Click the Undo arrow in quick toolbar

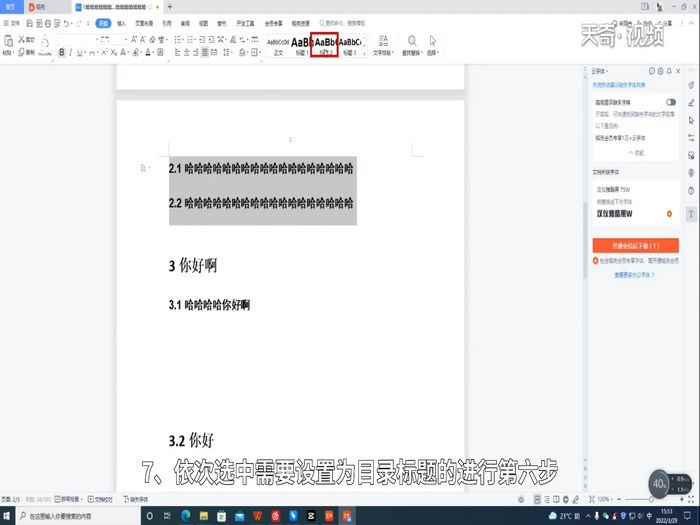pyautogui.click(x=66, y=23)
